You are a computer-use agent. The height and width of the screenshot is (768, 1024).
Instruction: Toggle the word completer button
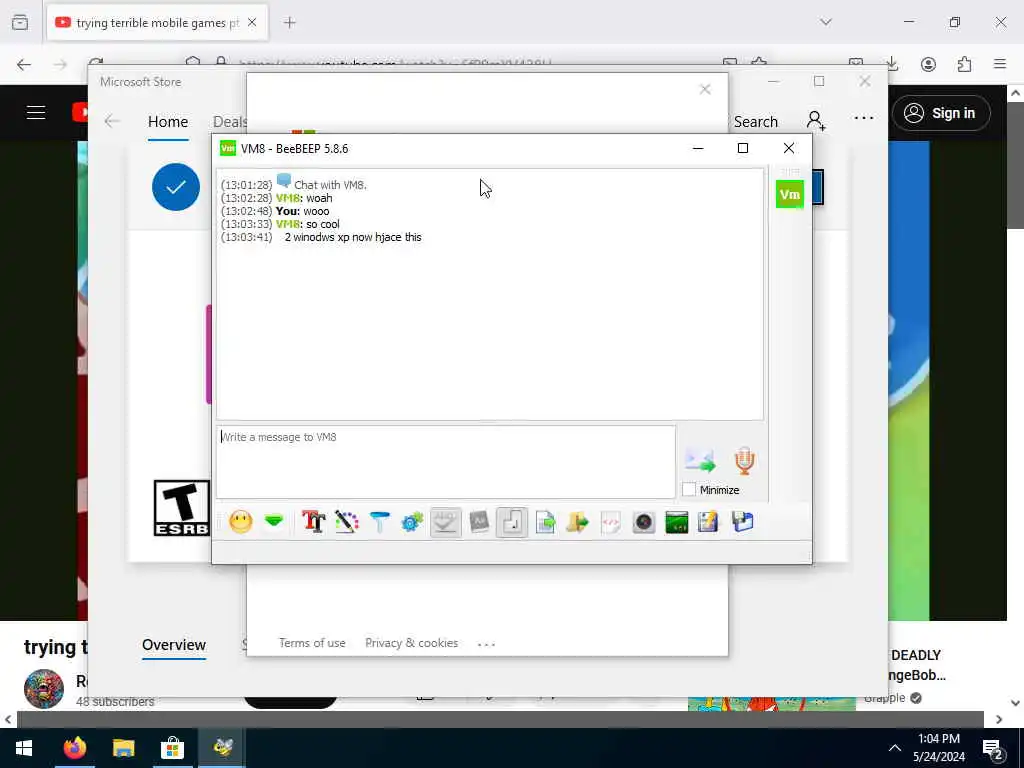coord(479,522)
